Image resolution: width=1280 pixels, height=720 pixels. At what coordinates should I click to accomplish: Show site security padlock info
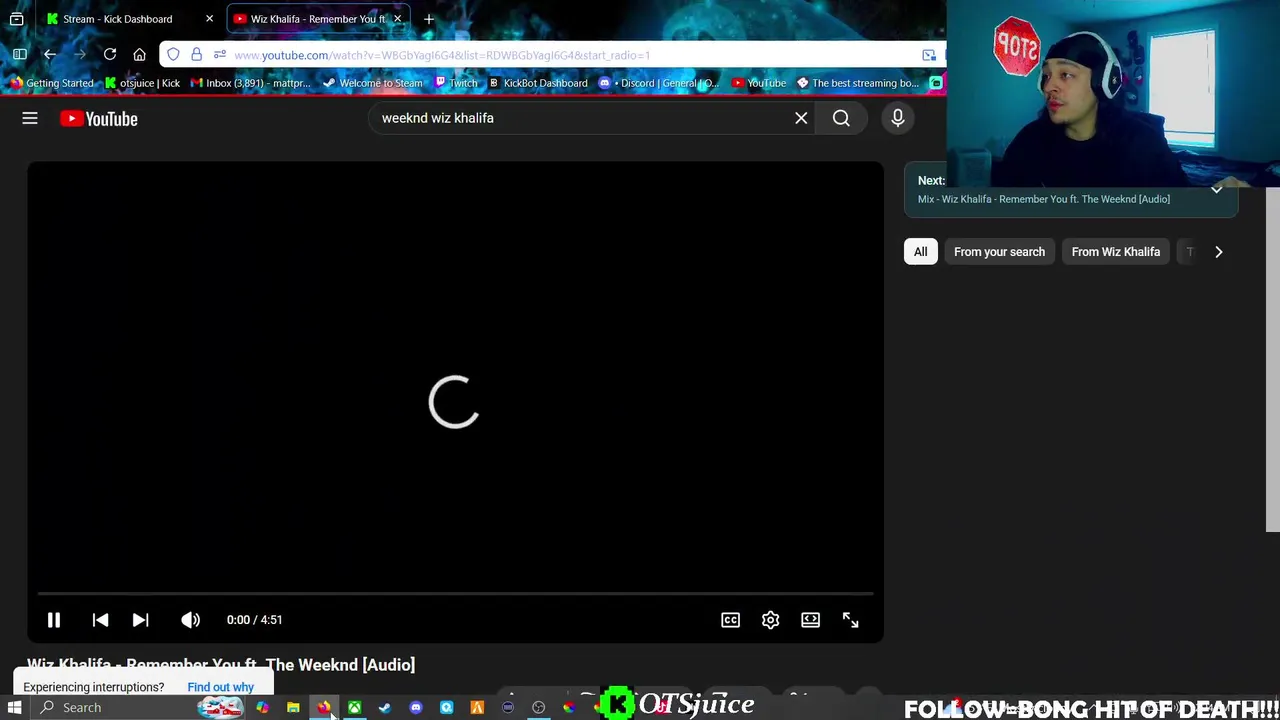coord(196,55)
